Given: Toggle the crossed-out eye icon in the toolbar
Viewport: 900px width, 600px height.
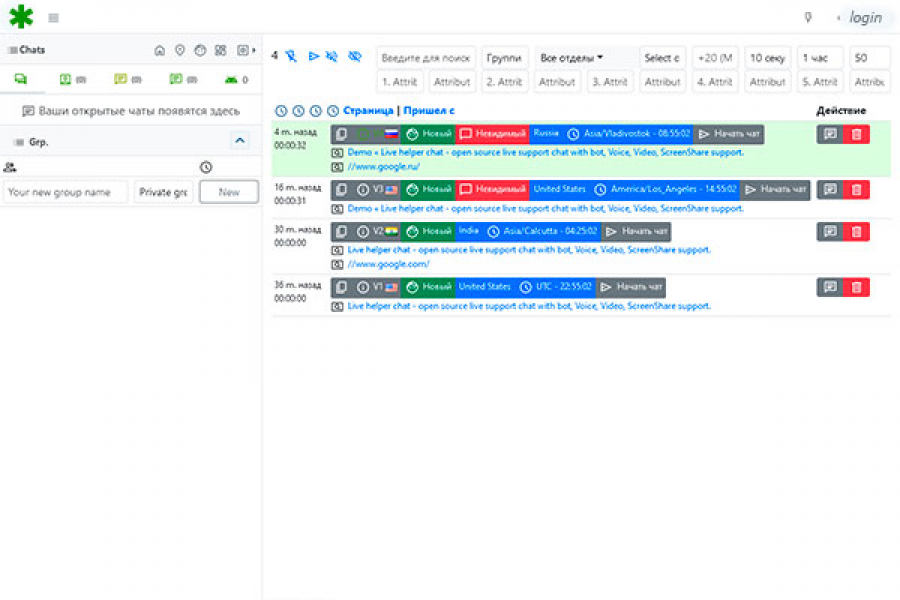Looking at the screenshot, I should click(x=355, y=56).
